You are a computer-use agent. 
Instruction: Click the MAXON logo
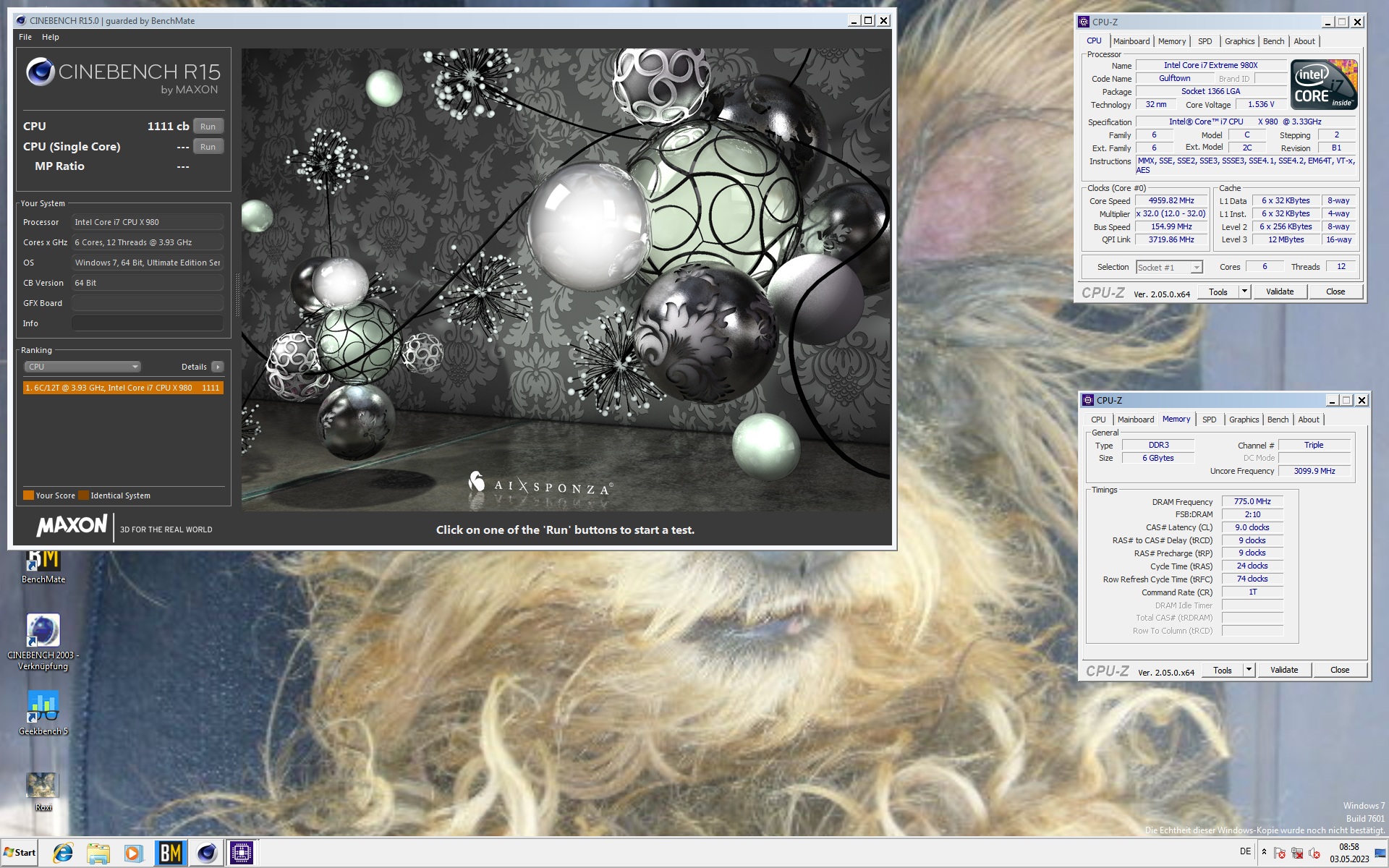[x=72, y=526]
